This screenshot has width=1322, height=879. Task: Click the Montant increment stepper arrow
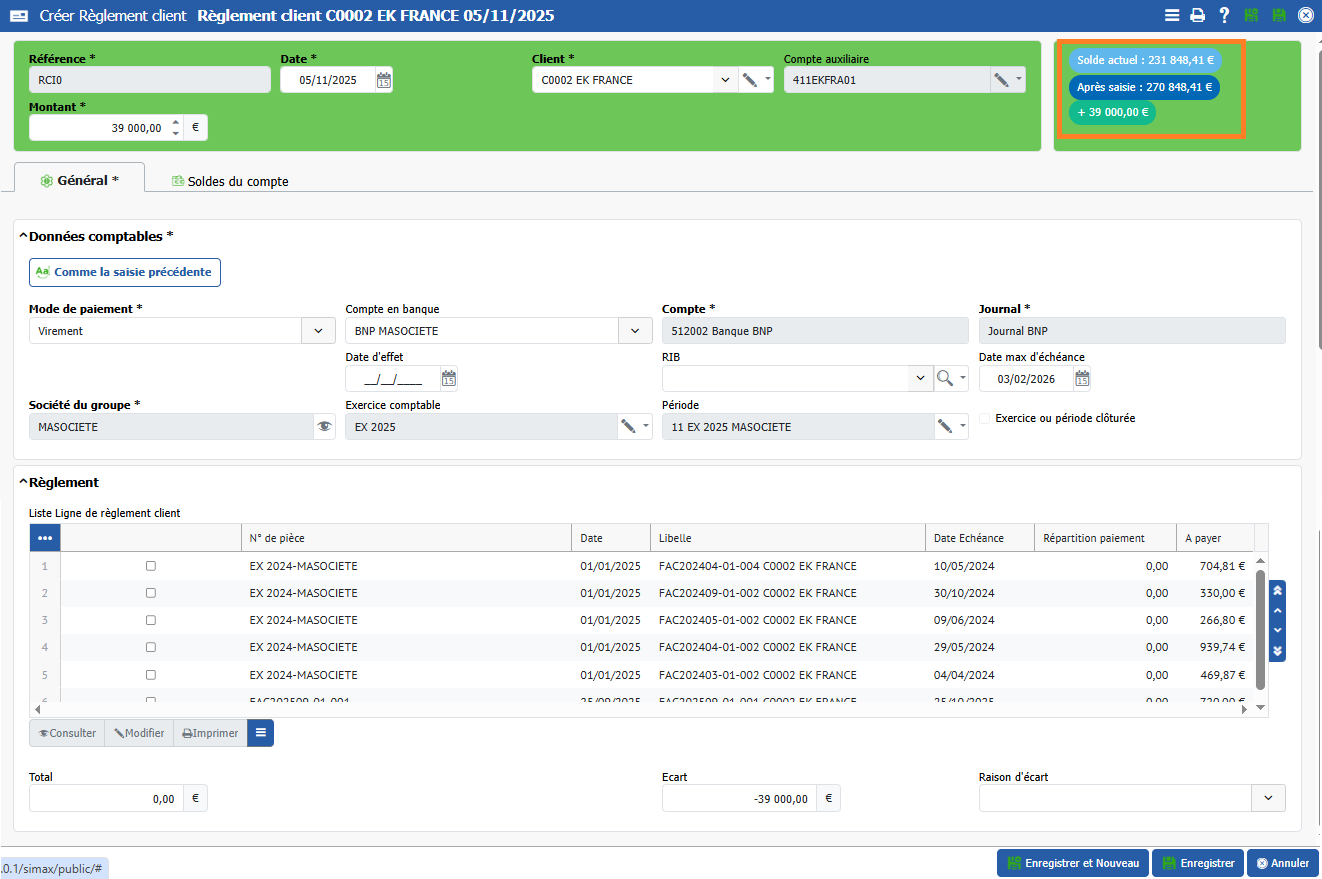[x=176, y=123]
